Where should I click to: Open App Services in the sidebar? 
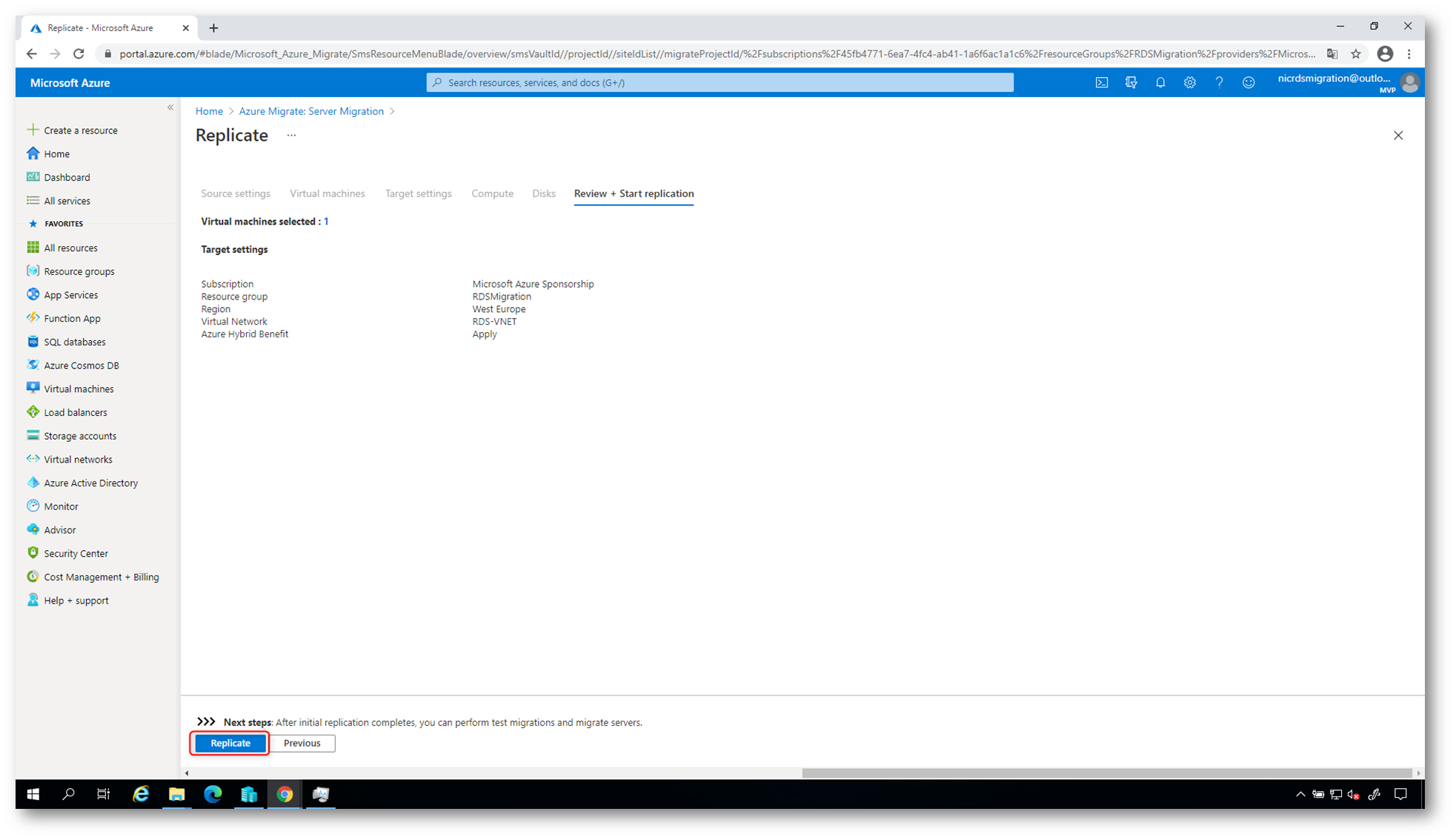(70, 295)
